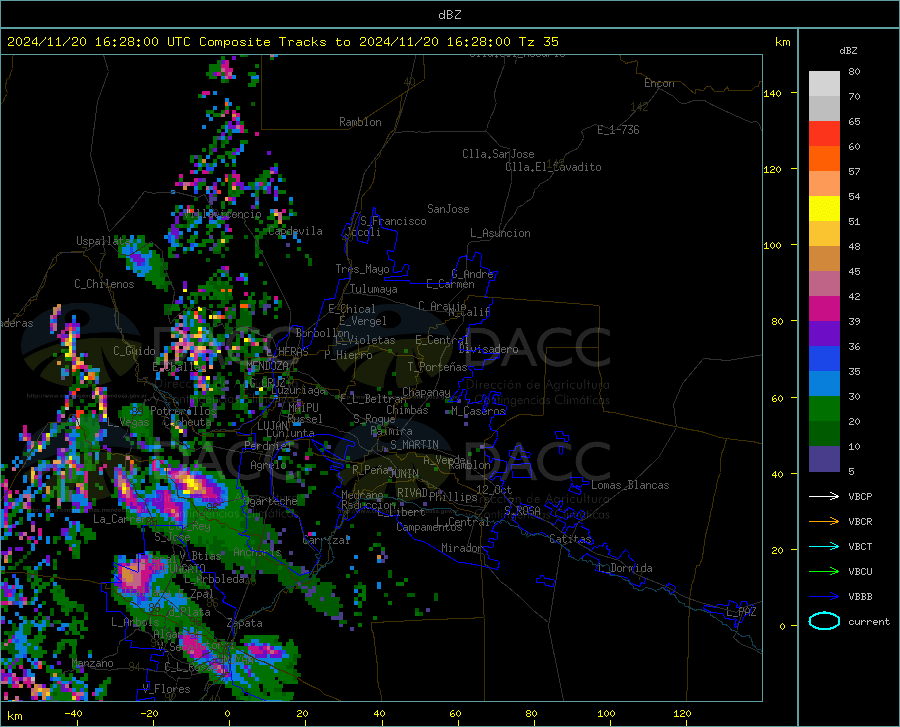Click the 'L_Dormida' place label

(625, 568)
